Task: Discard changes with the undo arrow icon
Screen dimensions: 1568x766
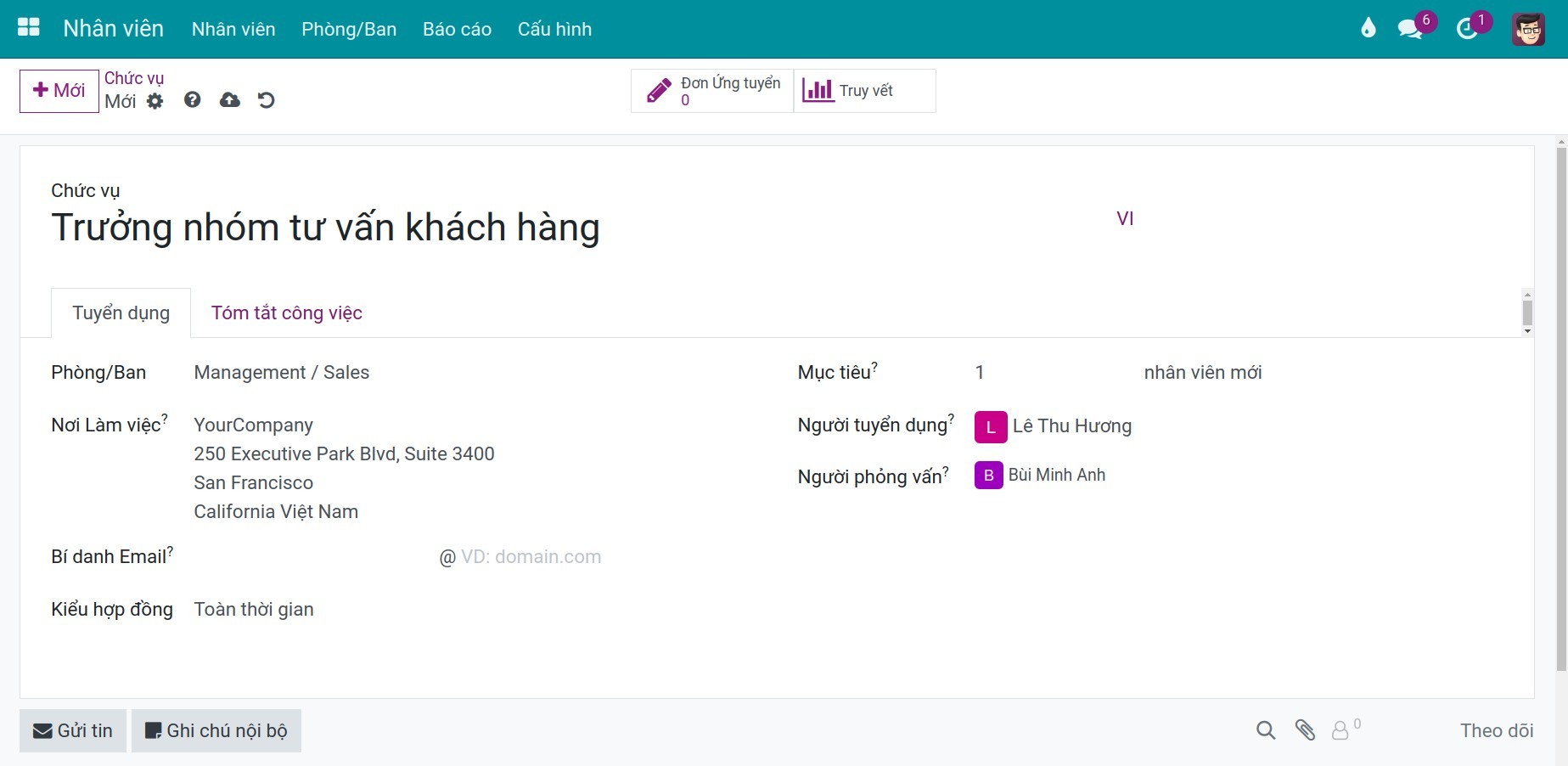Action: pos(267,100)
